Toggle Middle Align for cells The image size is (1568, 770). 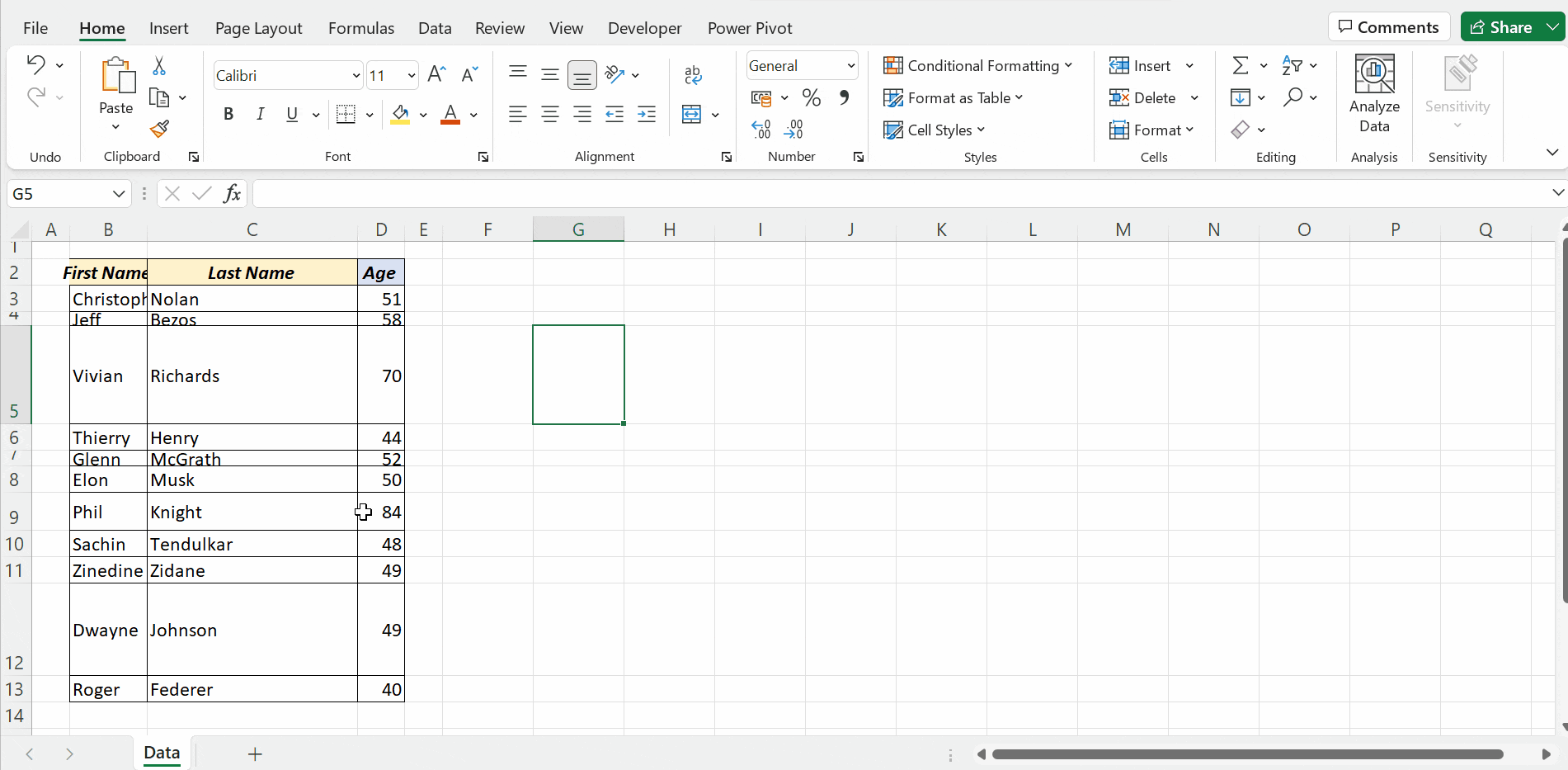(x=550, y=75)
